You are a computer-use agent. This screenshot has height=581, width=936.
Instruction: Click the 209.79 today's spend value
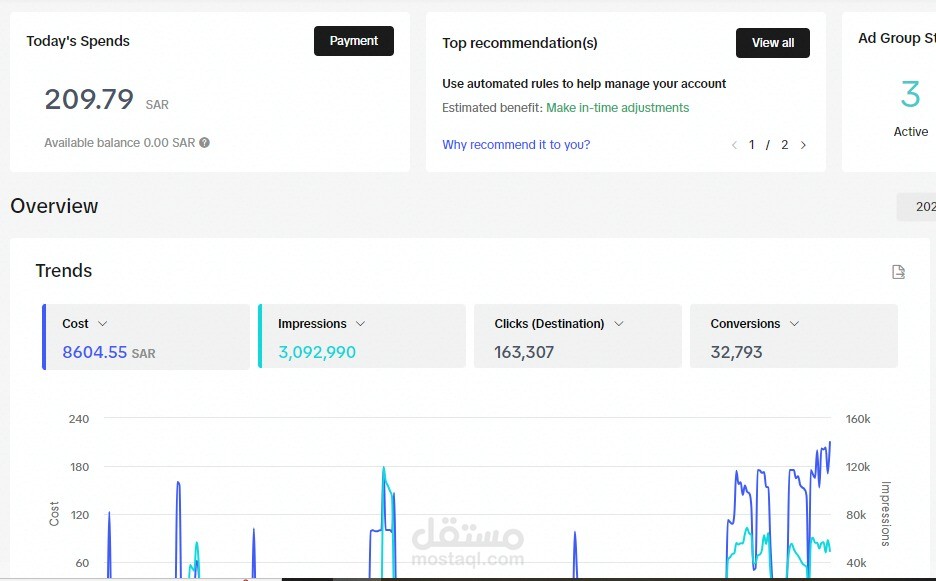[x=89, y=99]
